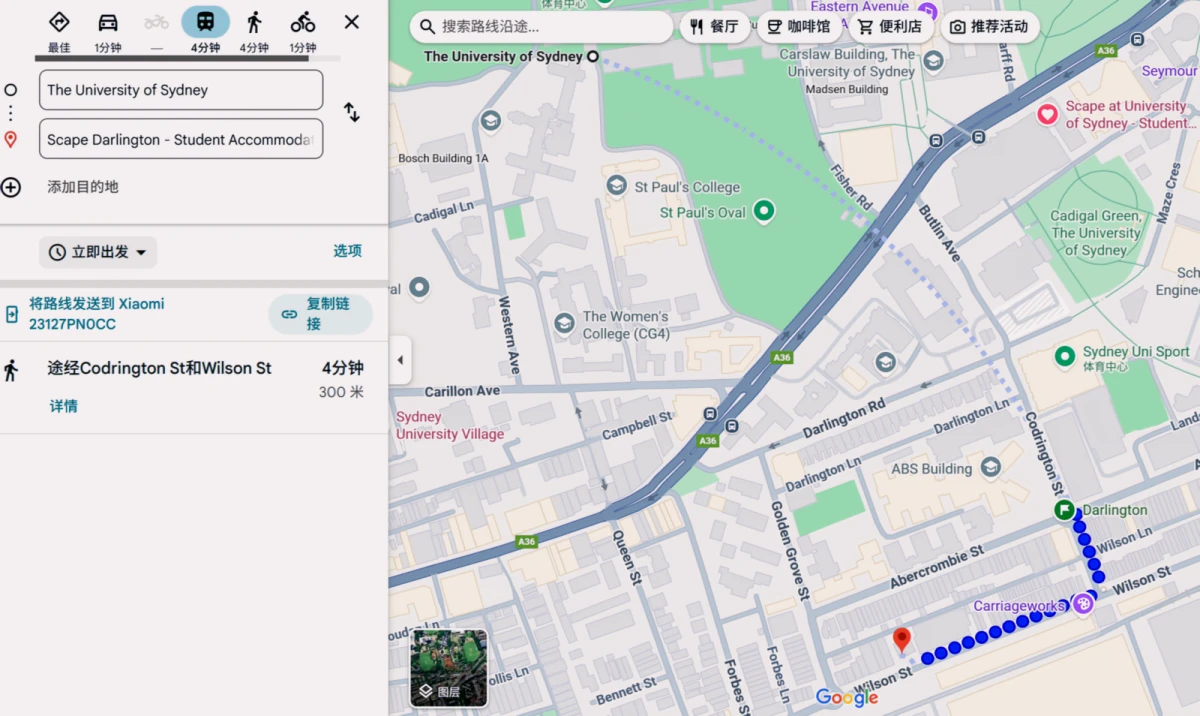This screenshot has width=1200, height=716.
Task: Select the best travel mode icon
Action: [x=59, y=22]
